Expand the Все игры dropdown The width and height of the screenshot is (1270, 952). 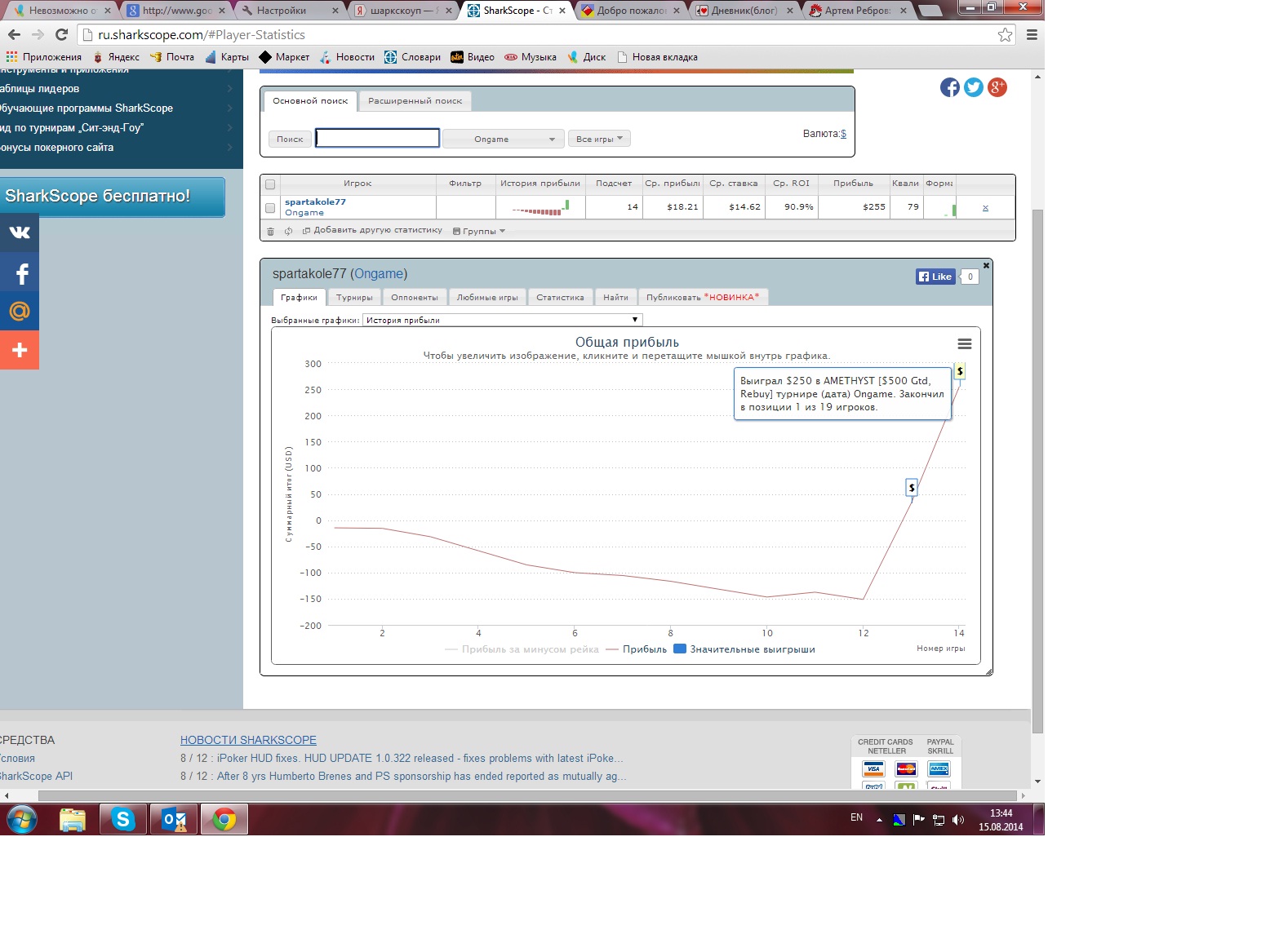(x=599, y=139)
